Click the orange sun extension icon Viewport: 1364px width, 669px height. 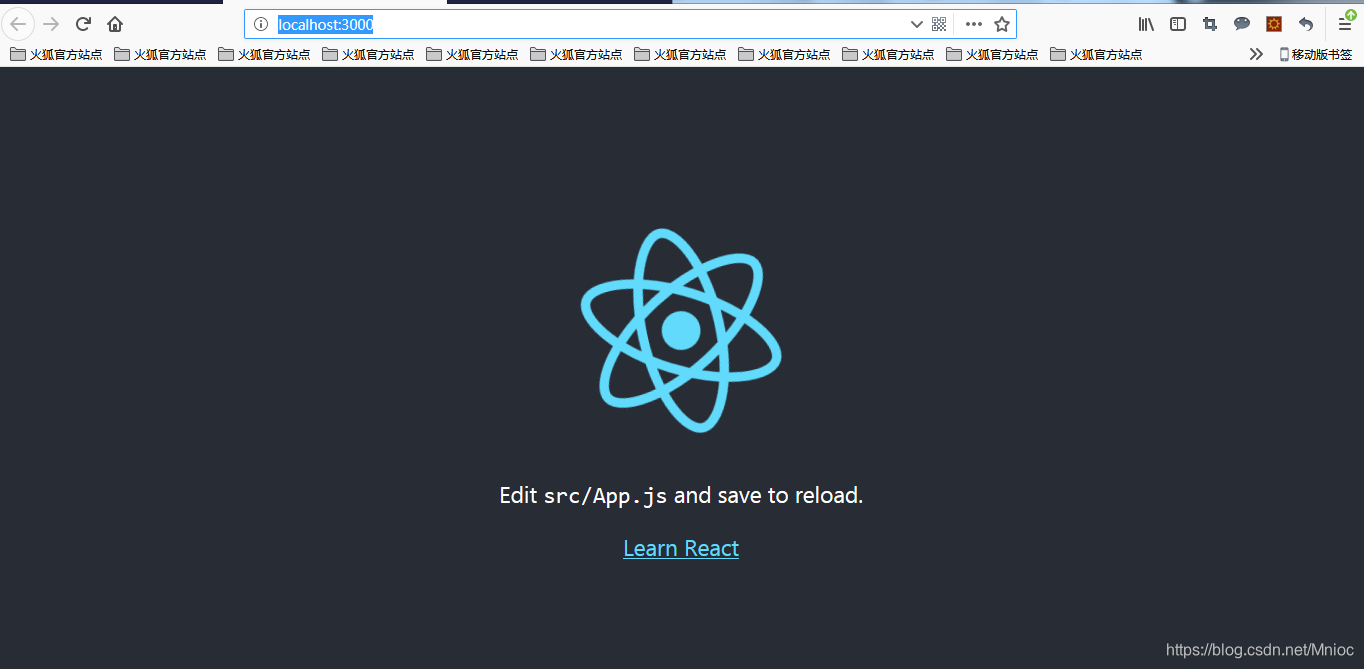pyautogui.click(x=1274, y=24)
